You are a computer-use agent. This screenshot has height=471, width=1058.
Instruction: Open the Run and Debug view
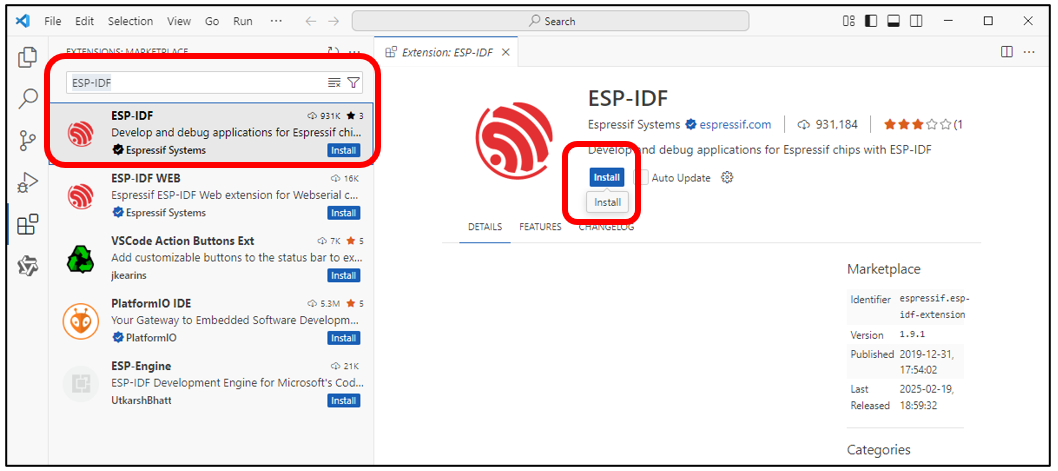(27, 182)
